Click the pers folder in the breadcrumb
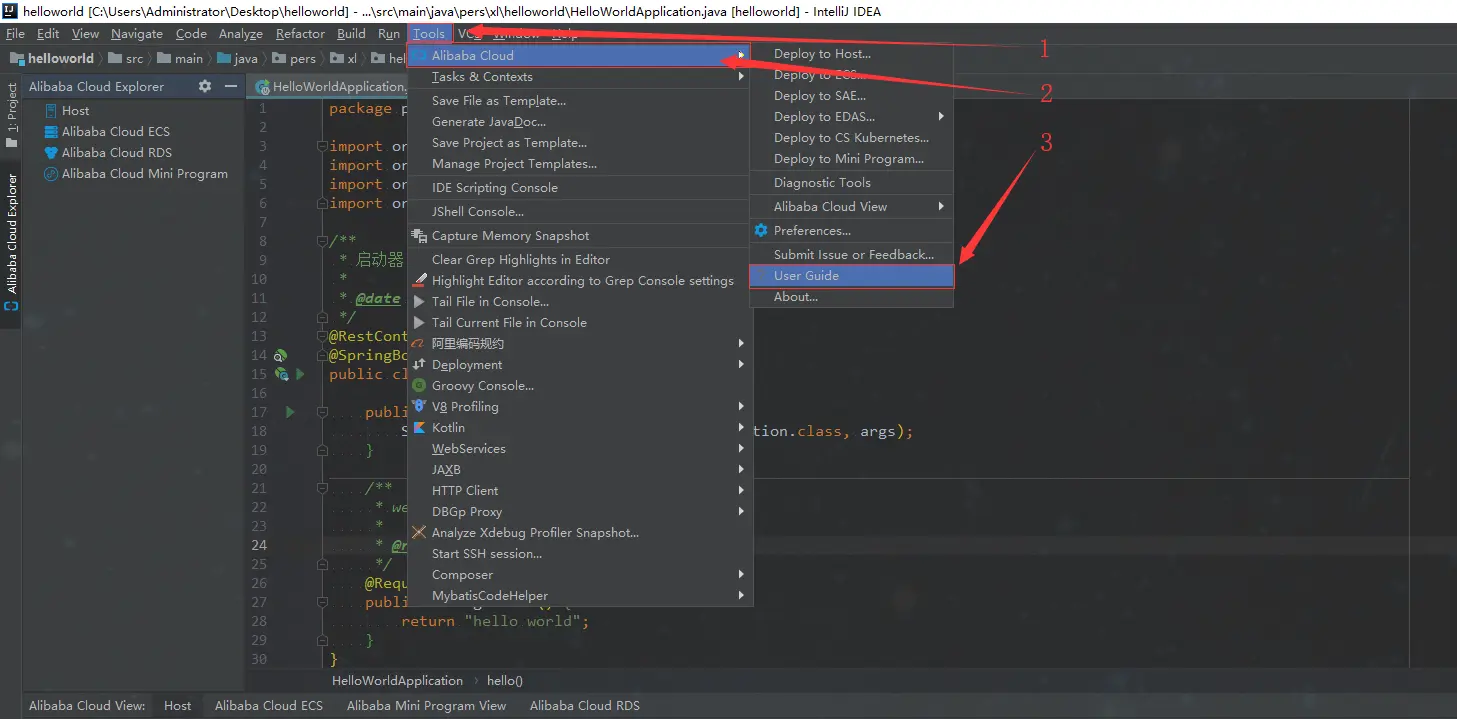Image resolution: width=1457 pixels, height=719 pixels. [x=294, y=58]
